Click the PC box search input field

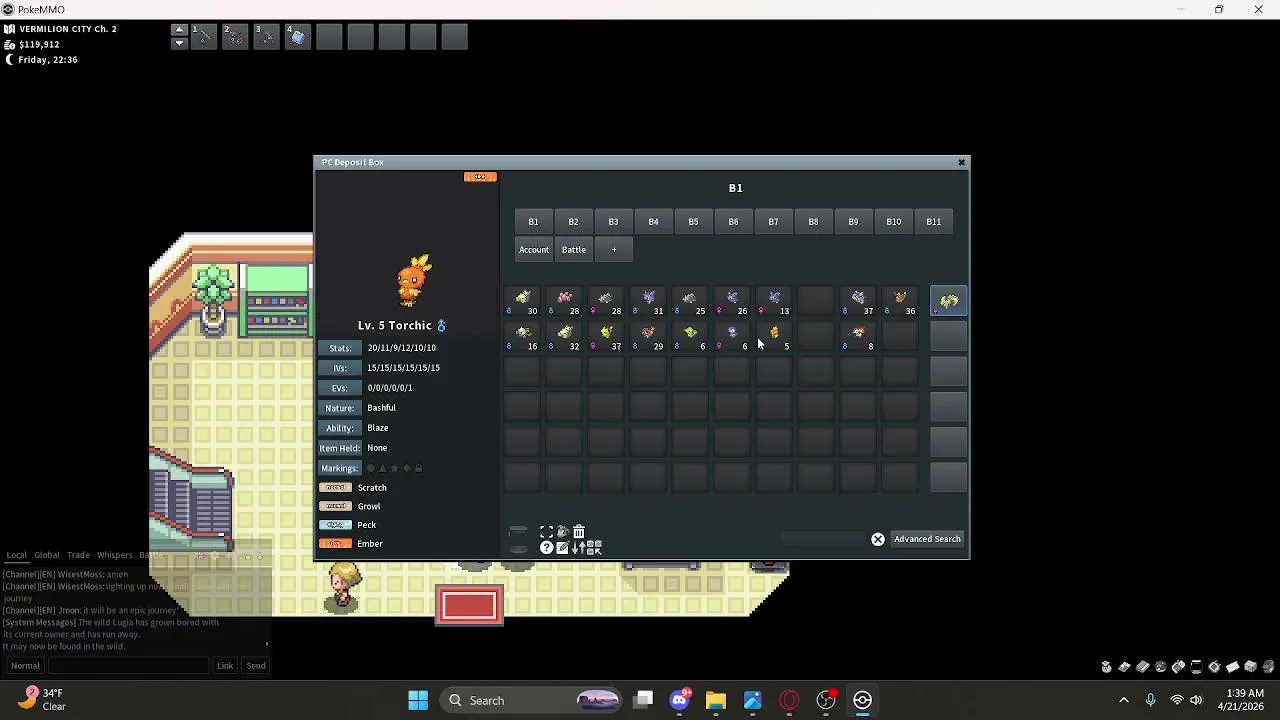pos(825,539)
